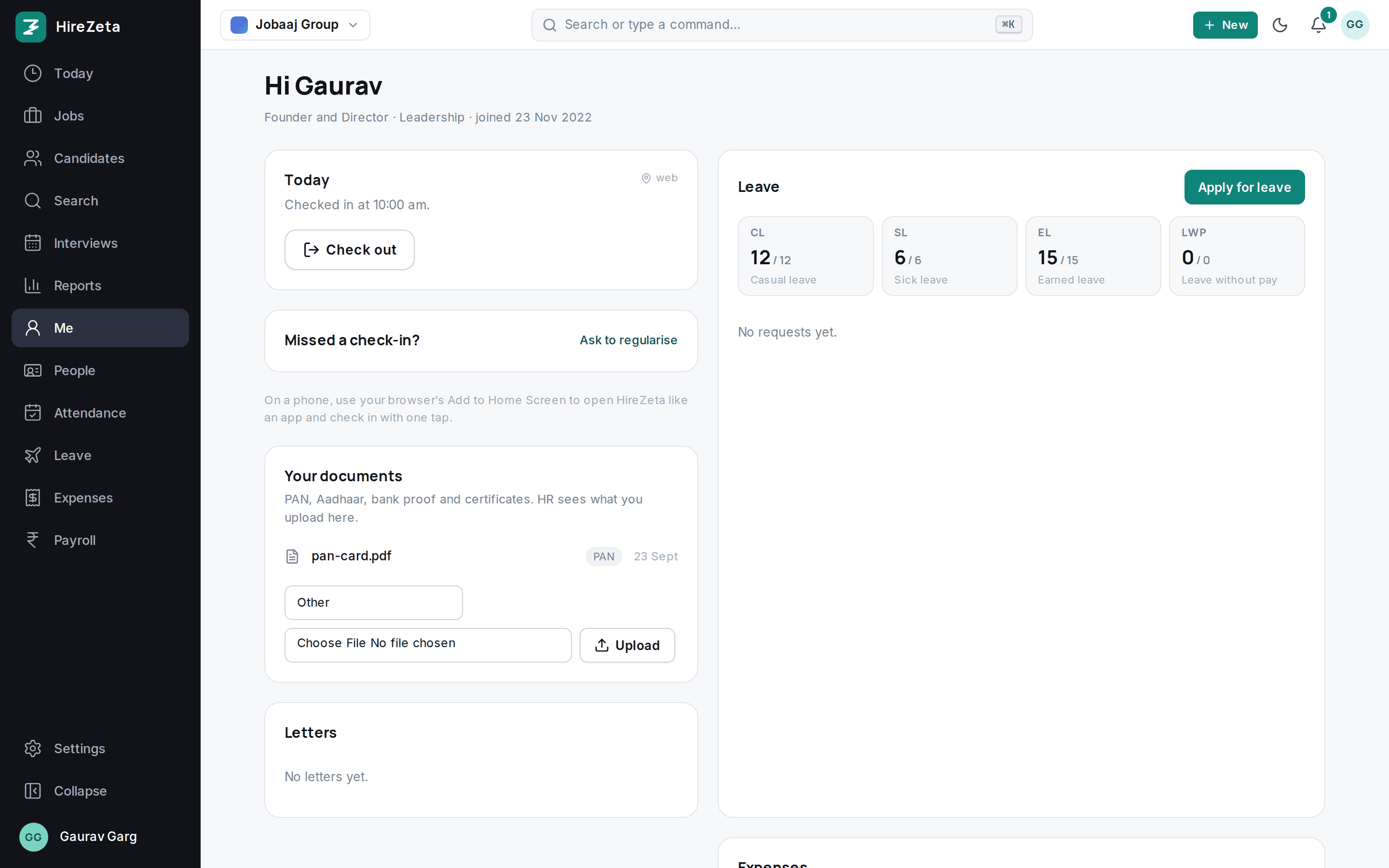Open the Leave airplane icon
Image resolution: width=1389 pixels, height=868 pixels.
tap(33, 455)
